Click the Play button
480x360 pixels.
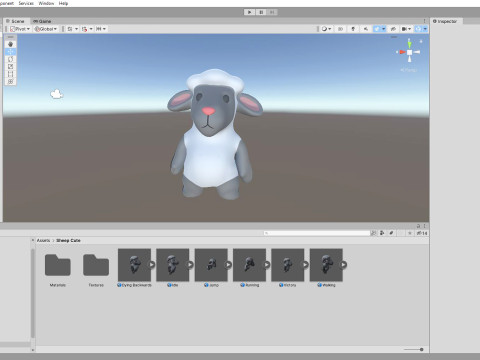[x=249, y=12]
